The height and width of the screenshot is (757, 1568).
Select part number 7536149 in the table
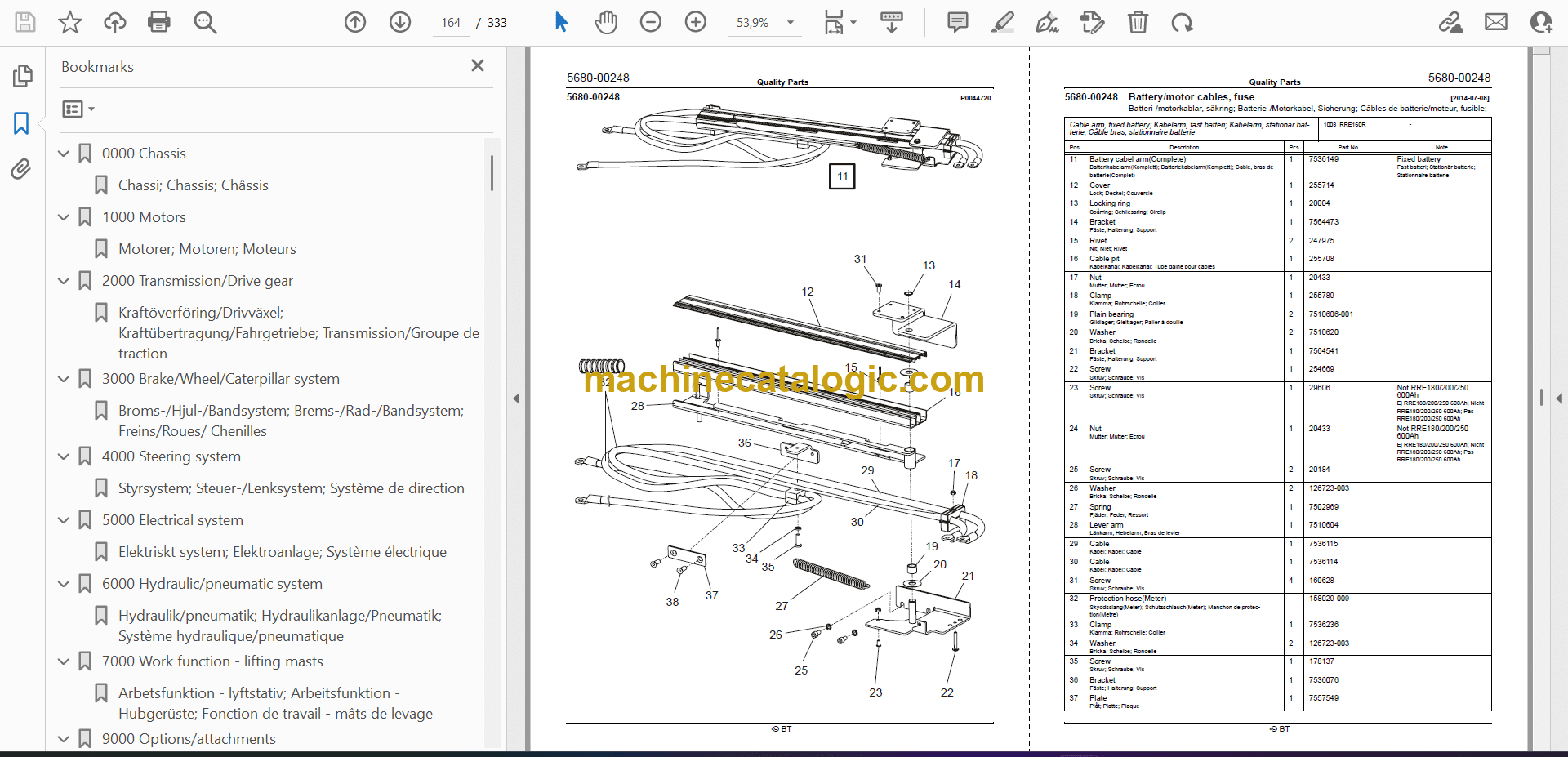coord(1323,159)
